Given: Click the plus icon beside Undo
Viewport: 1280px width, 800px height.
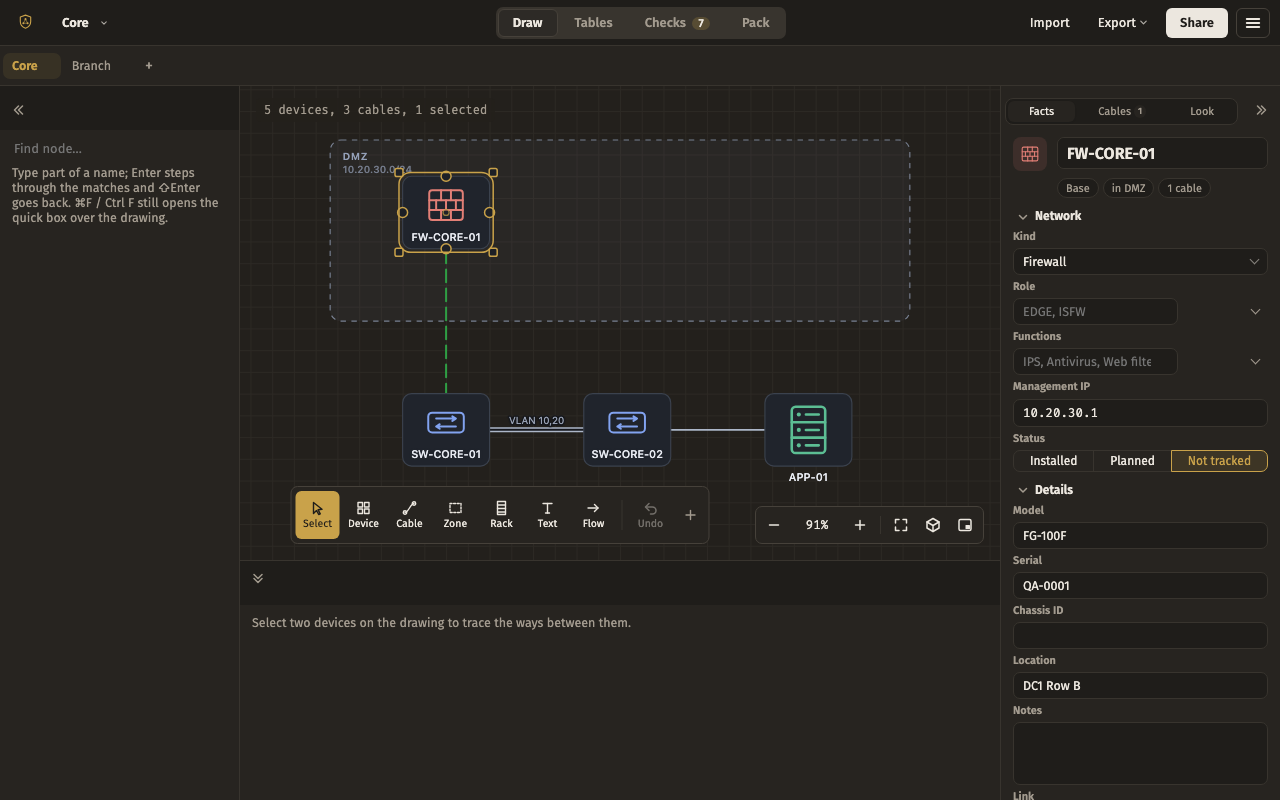Looking at the screenshot, I should coord(690,515).
